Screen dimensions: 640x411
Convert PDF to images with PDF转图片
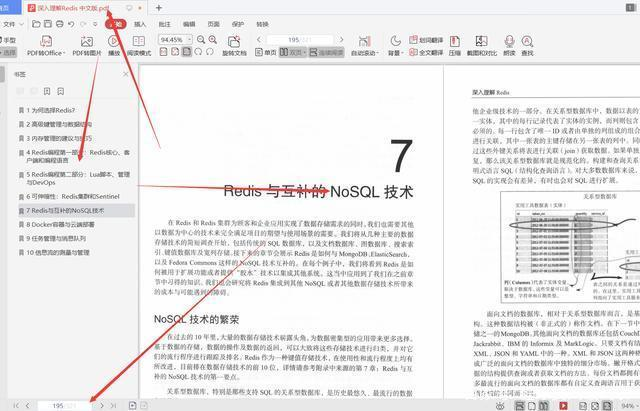87,45
